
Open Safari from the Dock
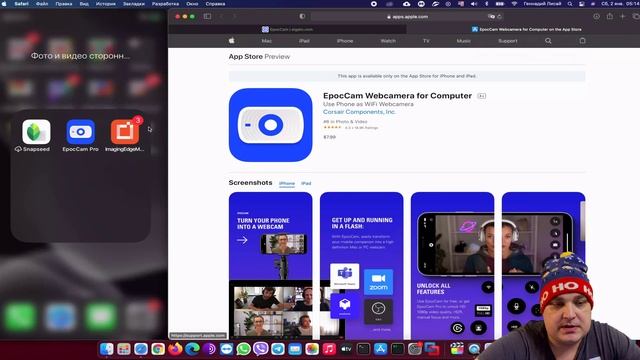141,349
